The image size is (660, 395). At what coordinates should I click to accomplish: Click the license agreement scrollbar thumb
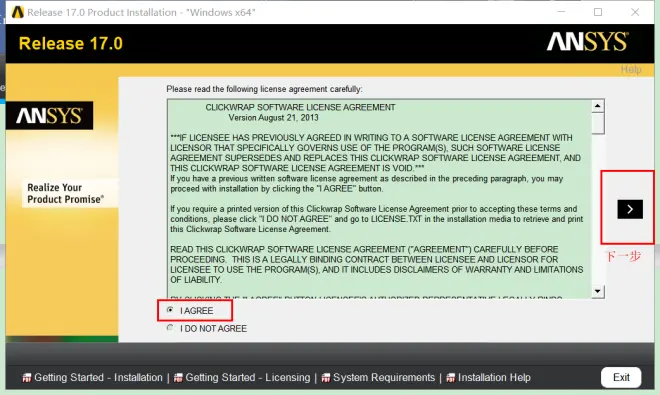(x=598, y=123)
